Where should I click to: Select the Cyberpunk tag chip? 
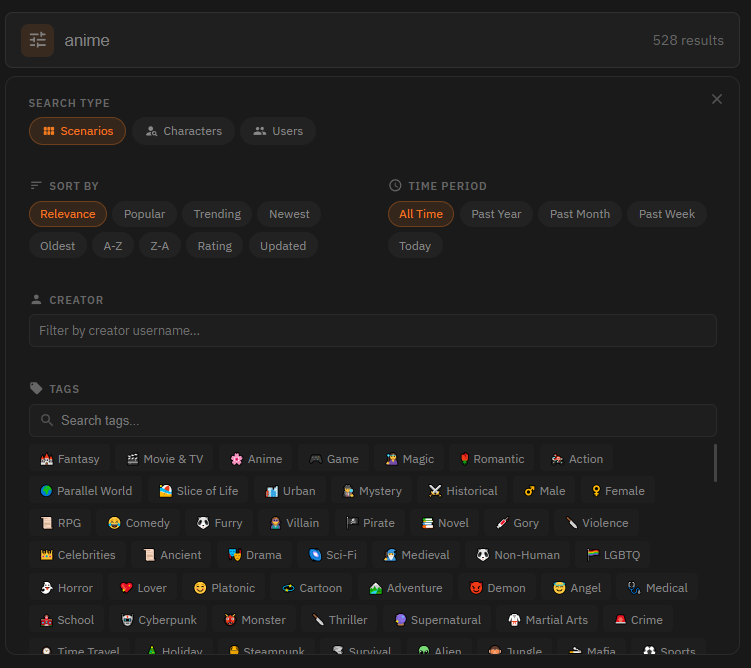click(158, 620)
